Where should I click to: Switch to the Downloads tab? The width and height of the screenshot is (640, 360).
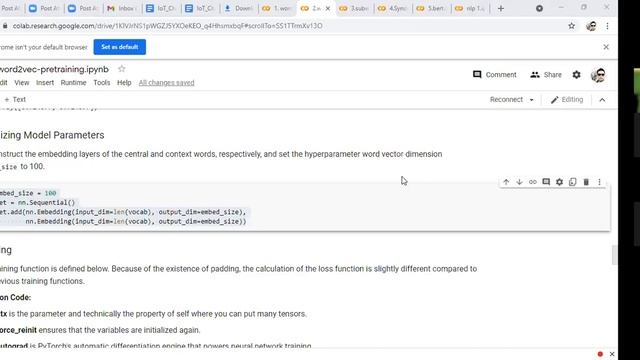click(x=239, y=8)
